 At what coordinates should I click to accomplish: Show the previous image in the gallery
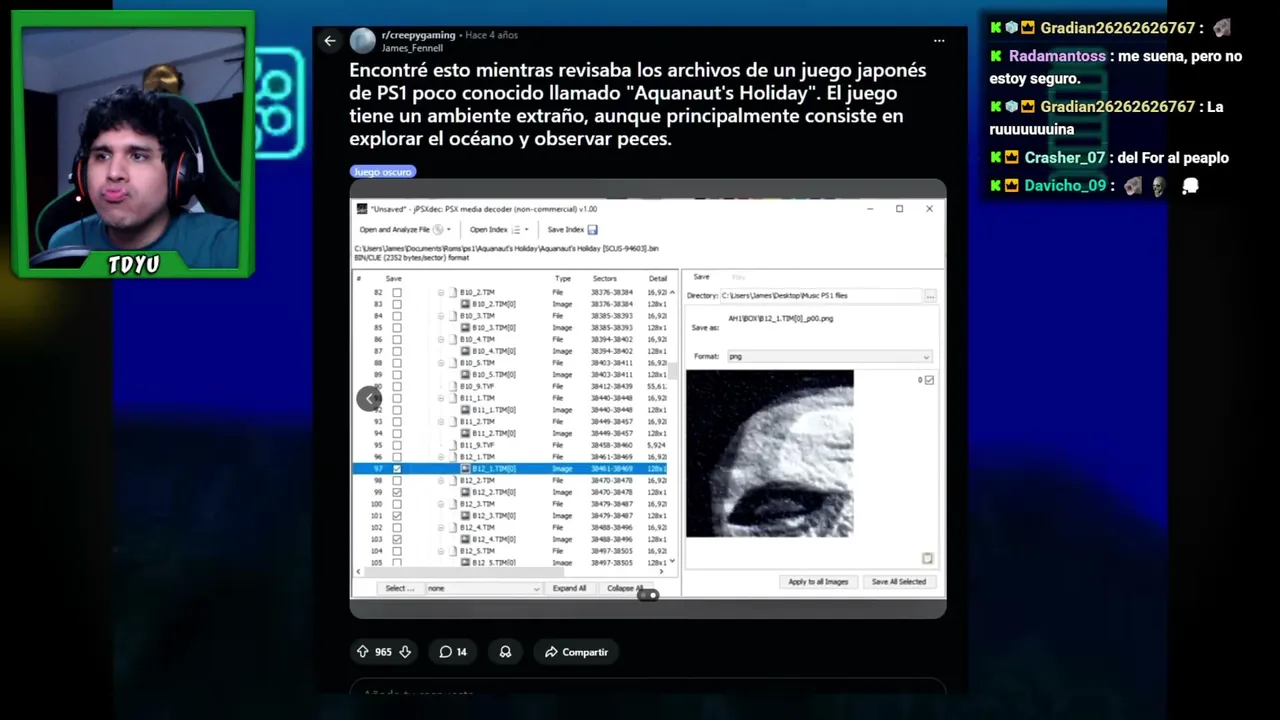click(369, 398)
